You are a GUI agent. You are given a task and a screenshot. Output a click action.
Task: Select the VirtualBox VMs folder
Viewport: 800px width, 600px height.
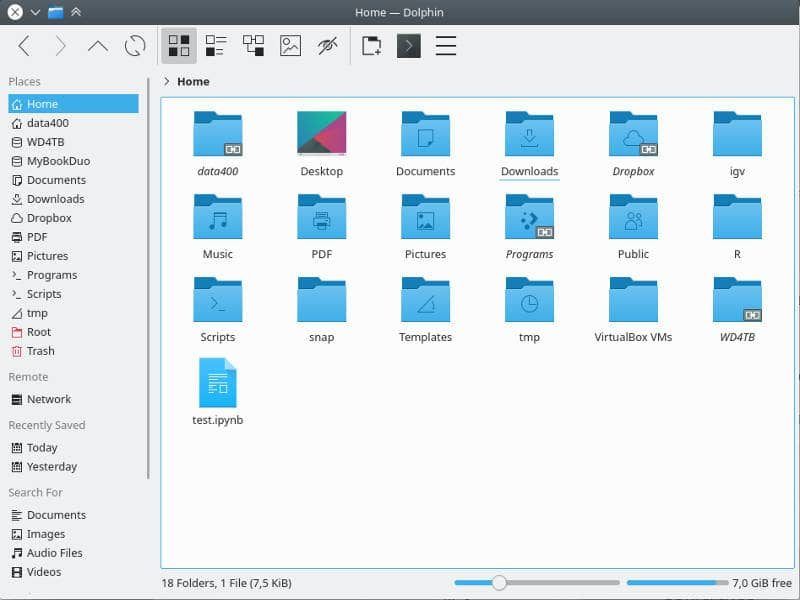(x=633, y=299)
